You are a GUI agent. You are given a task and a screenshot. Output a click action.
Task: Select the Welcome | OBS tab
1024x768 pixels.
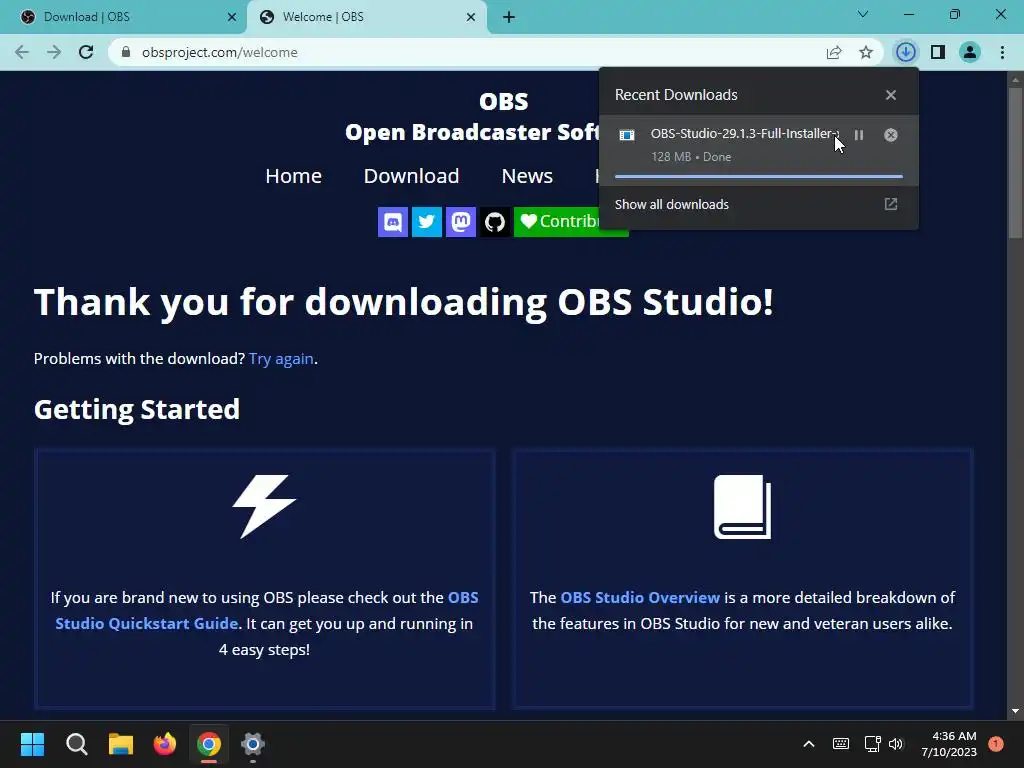coord(366,17)
